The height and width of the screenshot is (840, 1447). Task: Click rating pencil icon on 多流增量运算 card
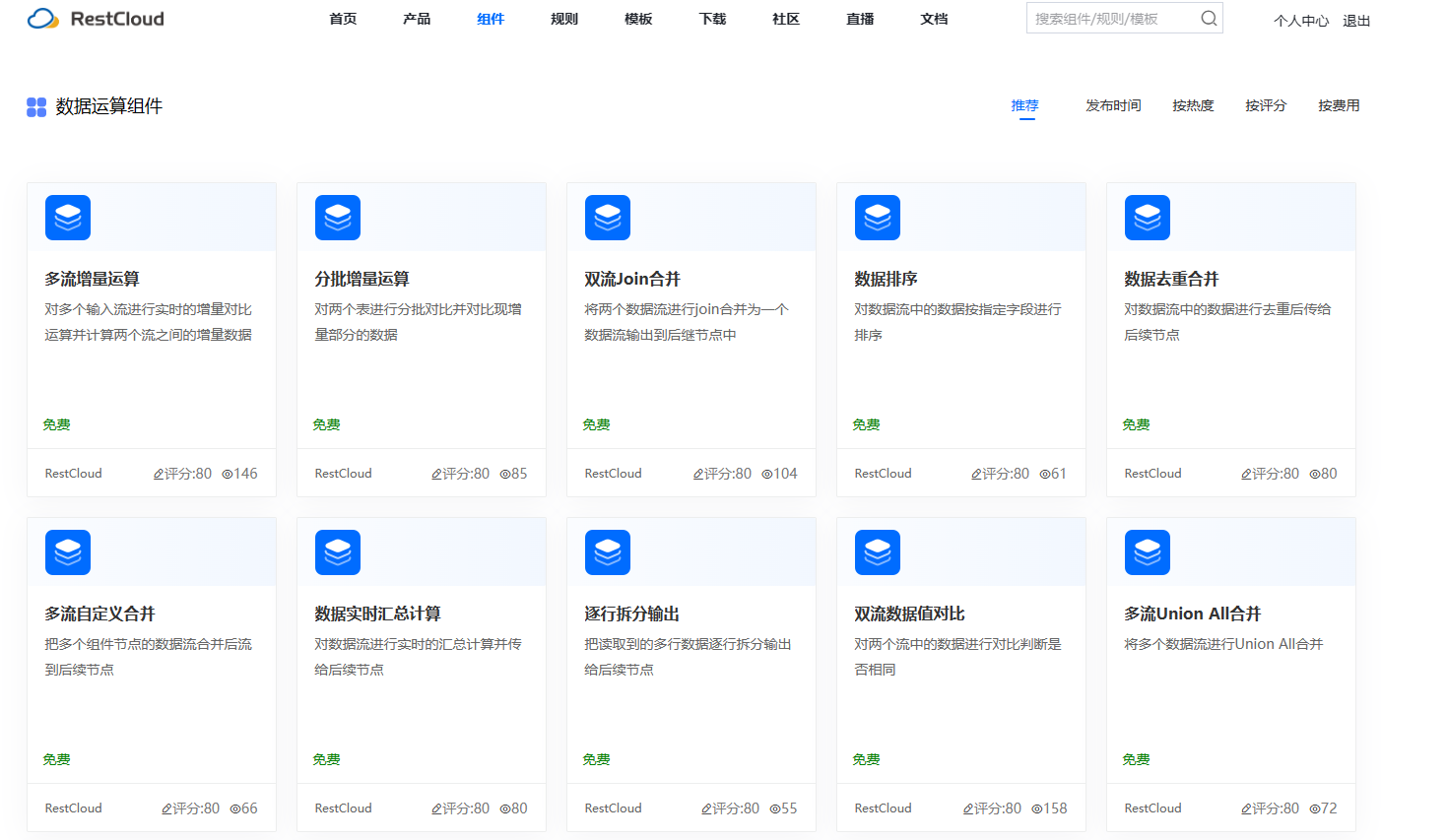[159, 475]
